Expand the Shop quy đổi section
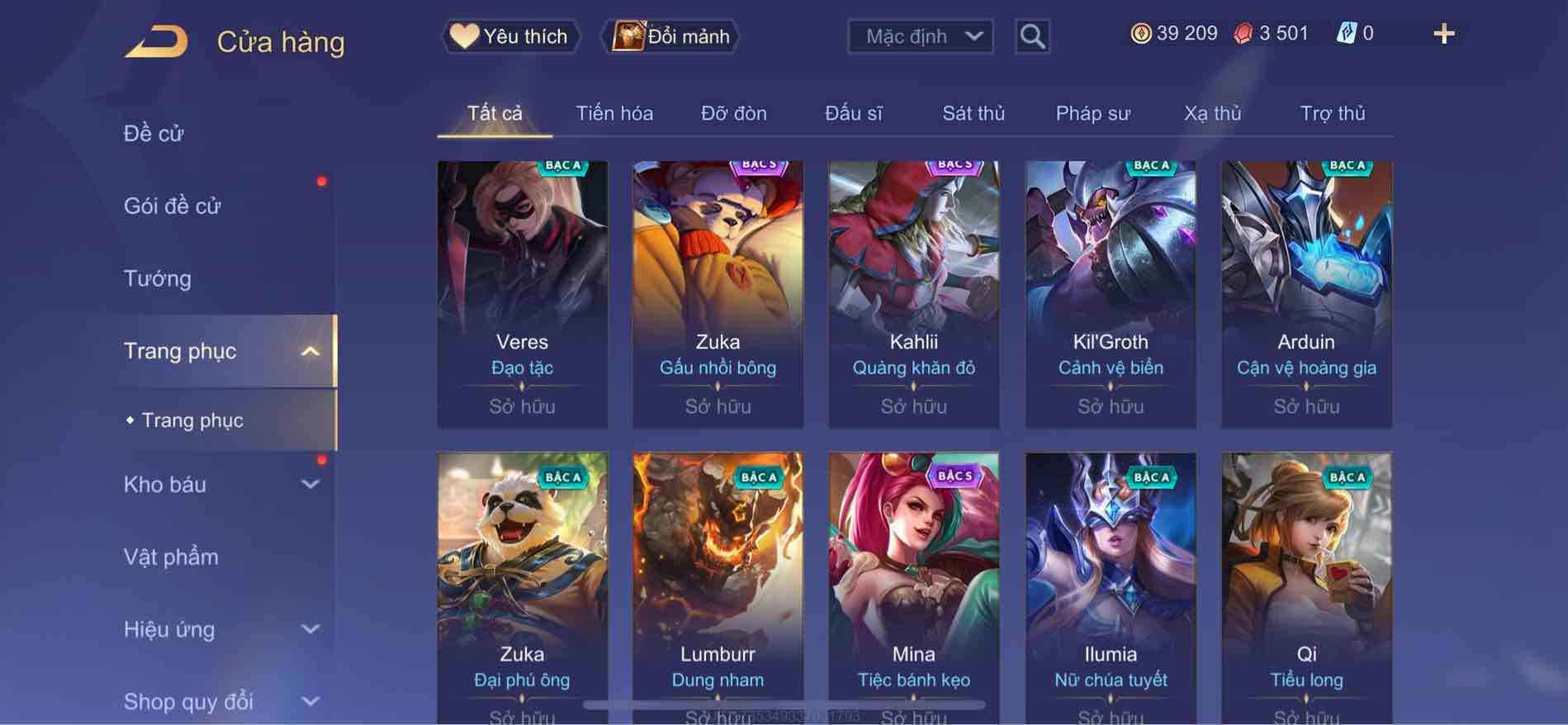1568x725 pixels. (310, 702)
